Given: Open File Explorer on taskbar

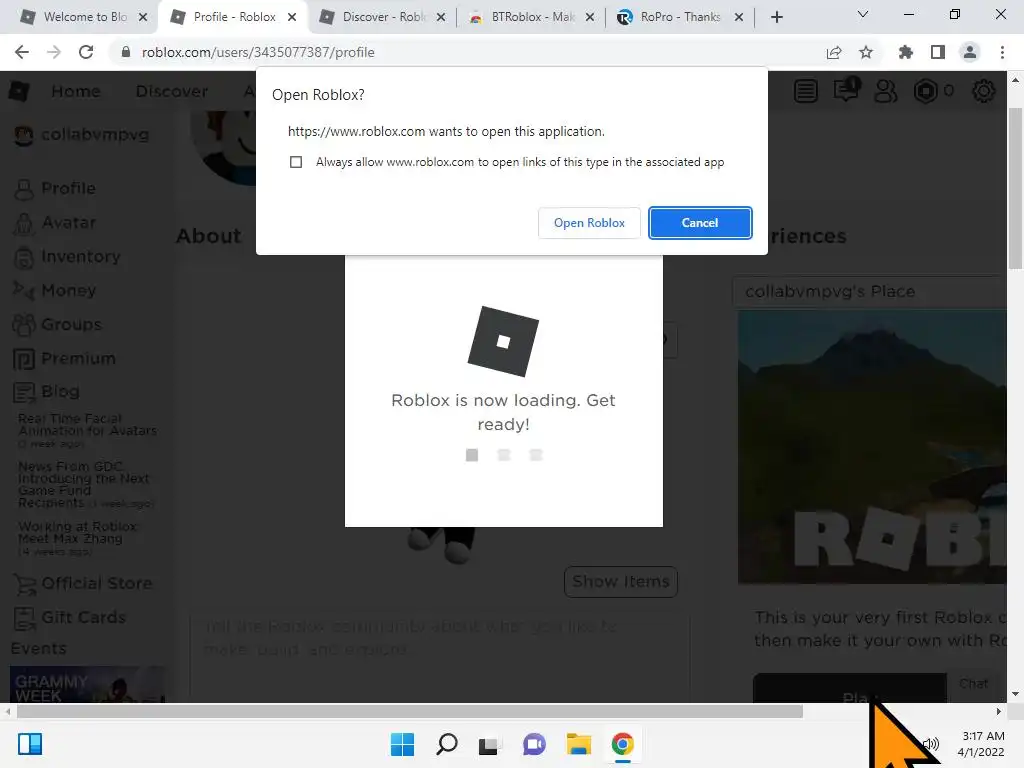Looking at the screenshot, I should click(579, 744).
